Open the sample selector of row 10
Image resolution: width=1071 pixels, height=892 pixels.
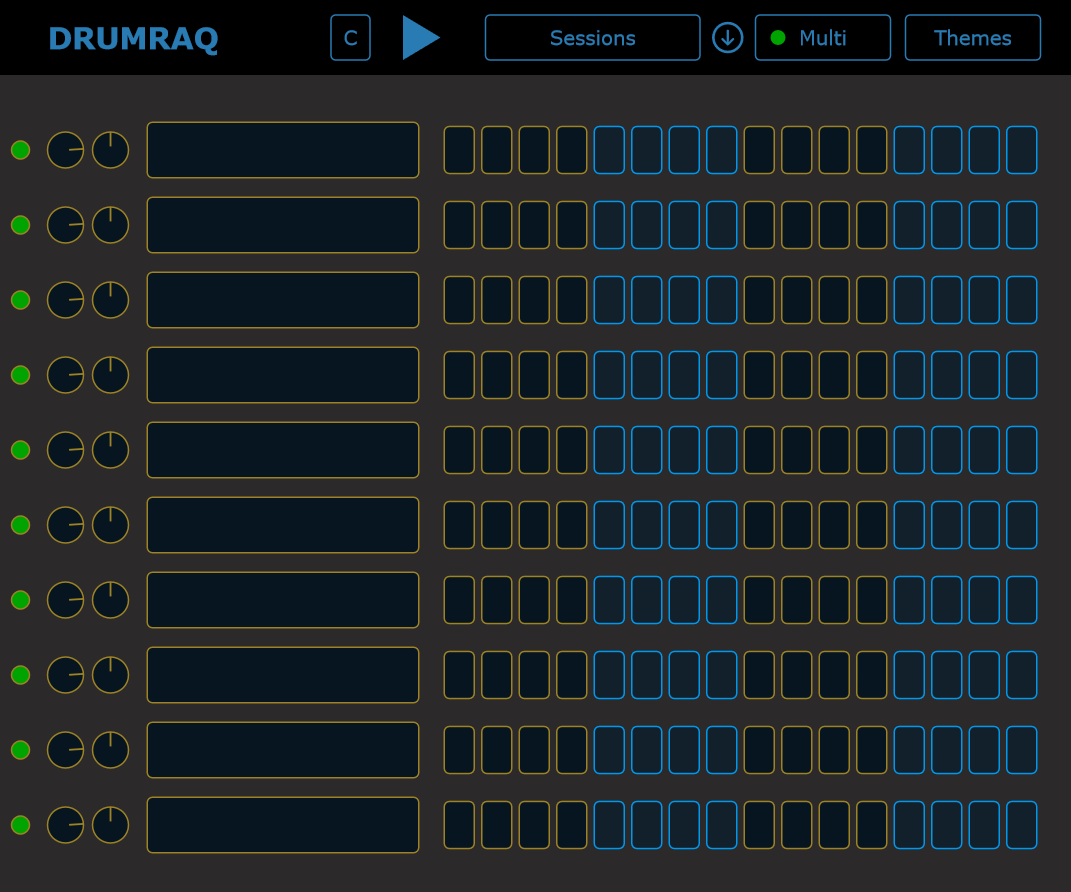click(x=283, y=825)
